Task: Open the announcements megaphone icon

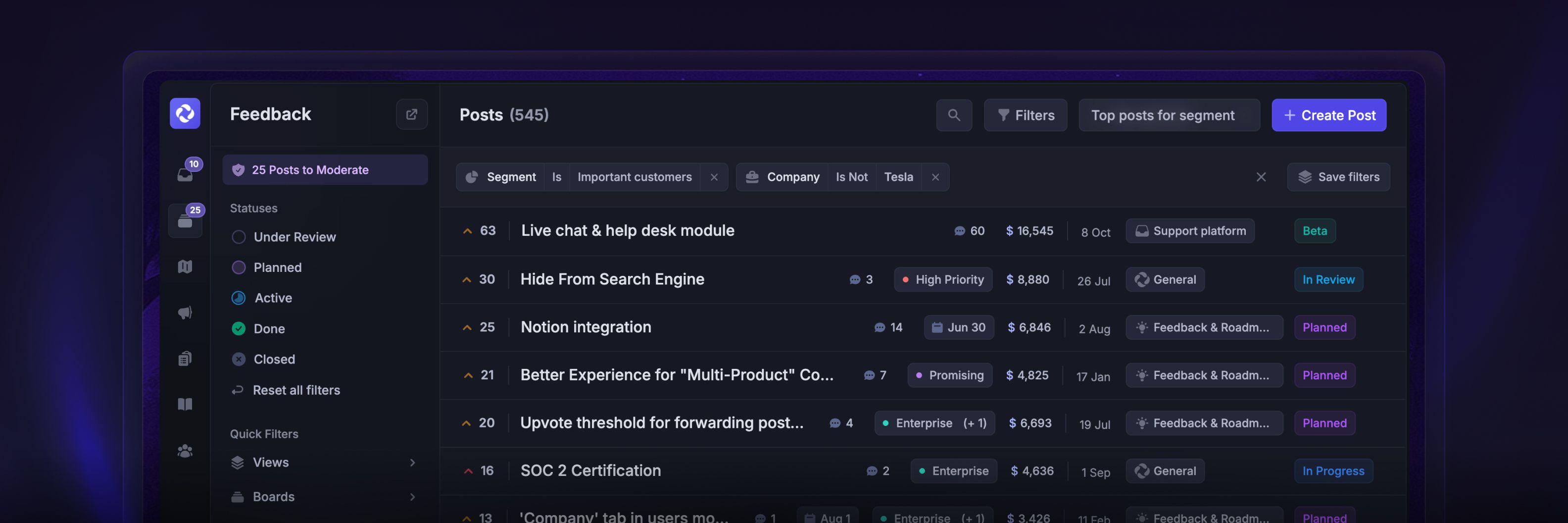Action: 185,313
